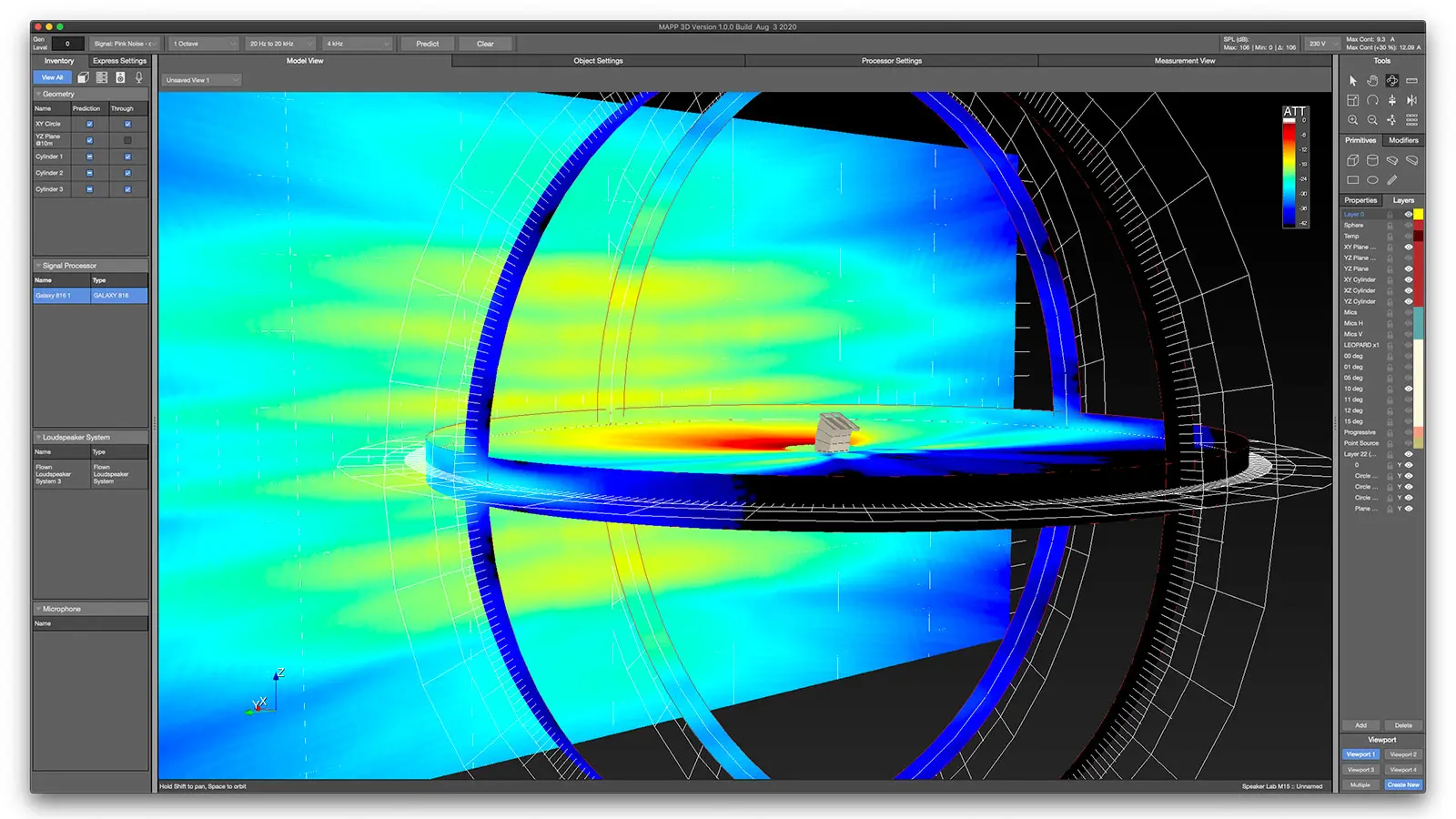Open the 4 kHz frequency dropdown
1456x819 pixels.
356,43
